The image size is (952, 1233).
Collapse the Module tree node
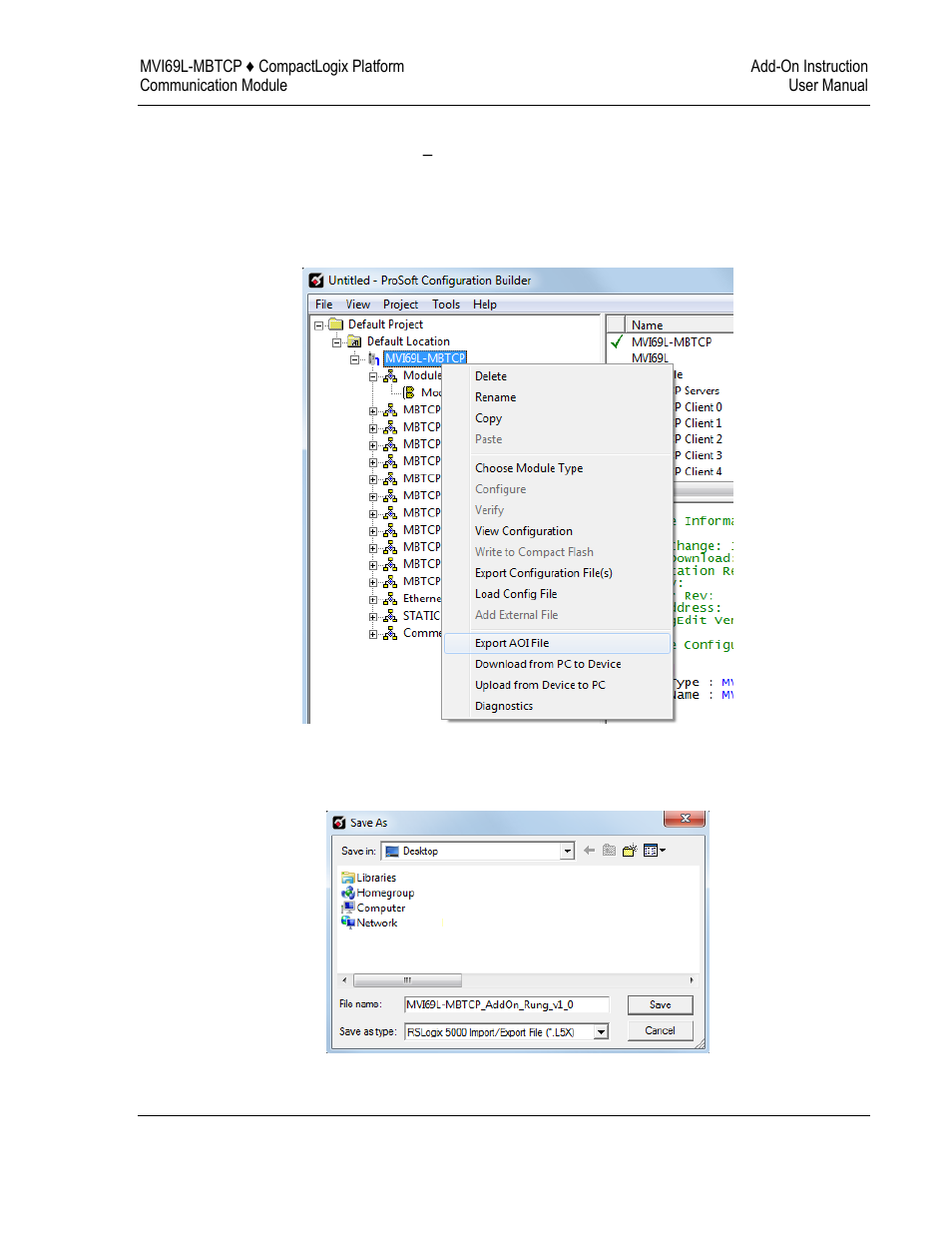[373, 376]
